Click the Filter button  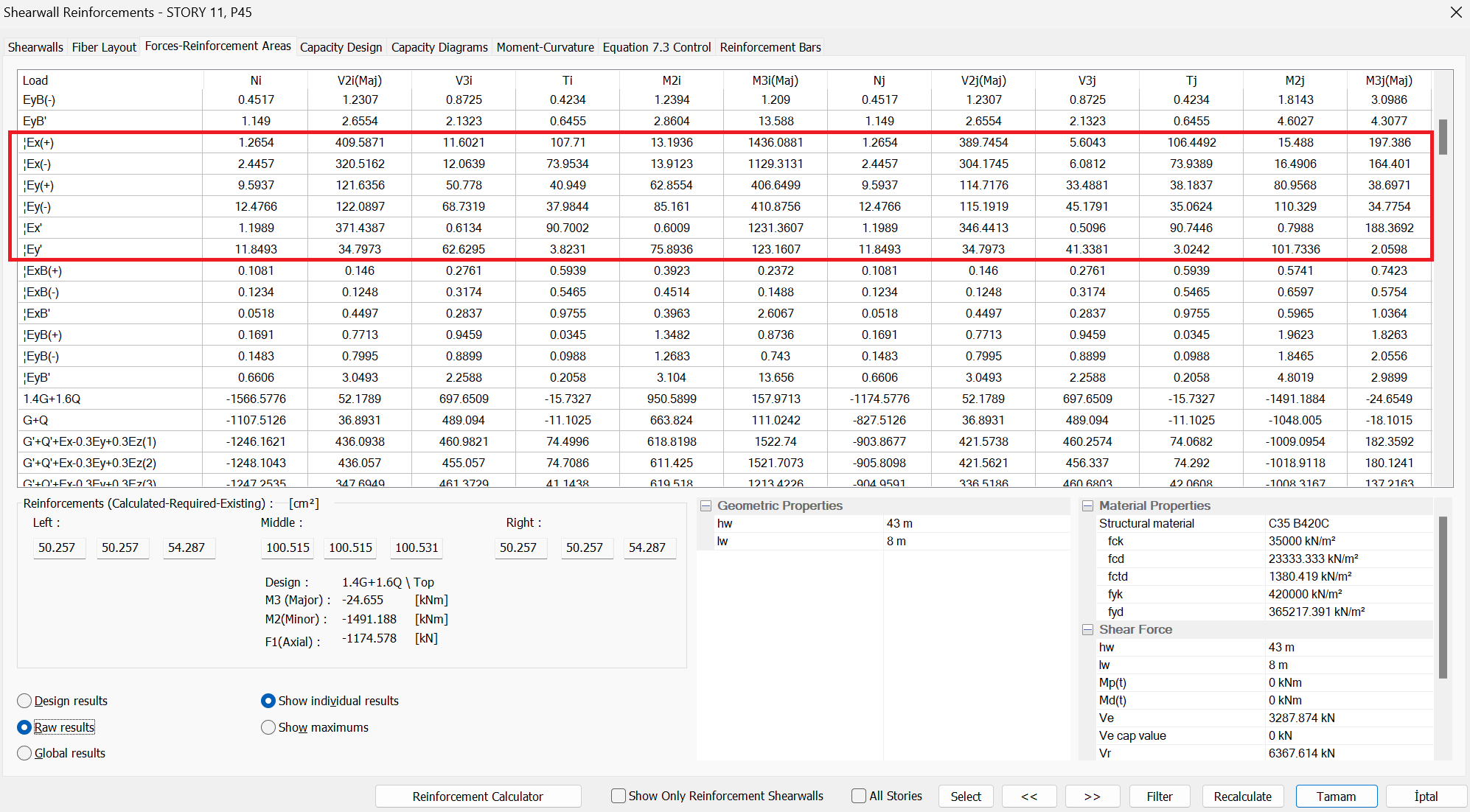(x=1159, y=797)
